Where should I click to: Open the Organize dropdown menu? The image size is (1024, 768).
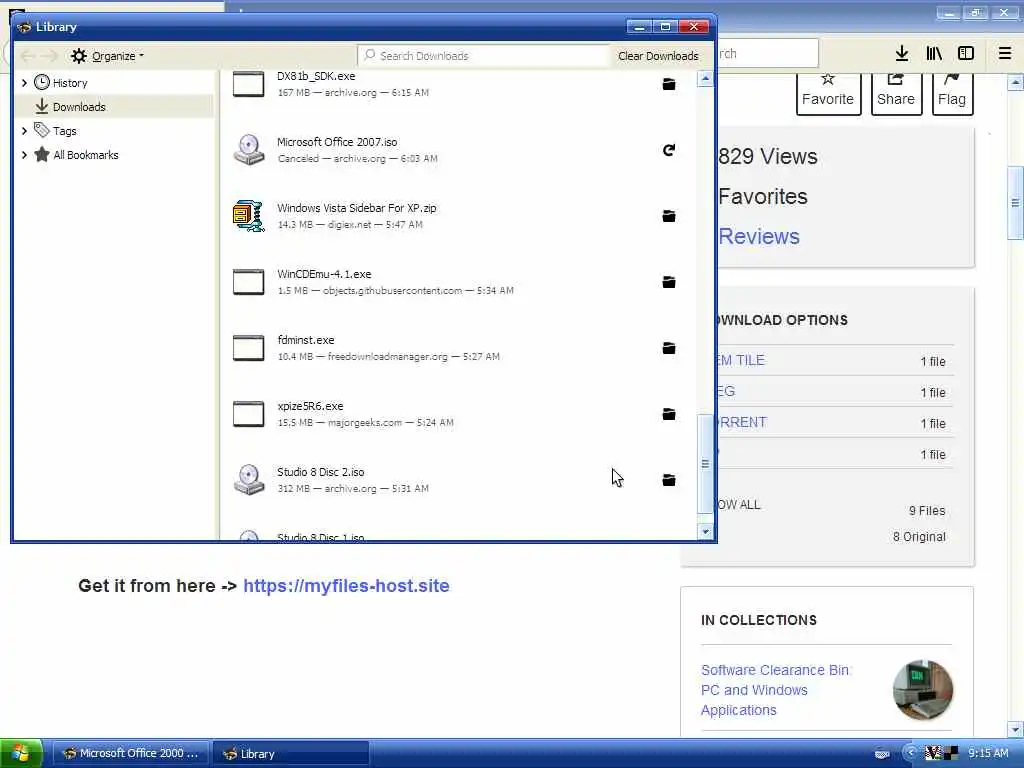(108, 56)
